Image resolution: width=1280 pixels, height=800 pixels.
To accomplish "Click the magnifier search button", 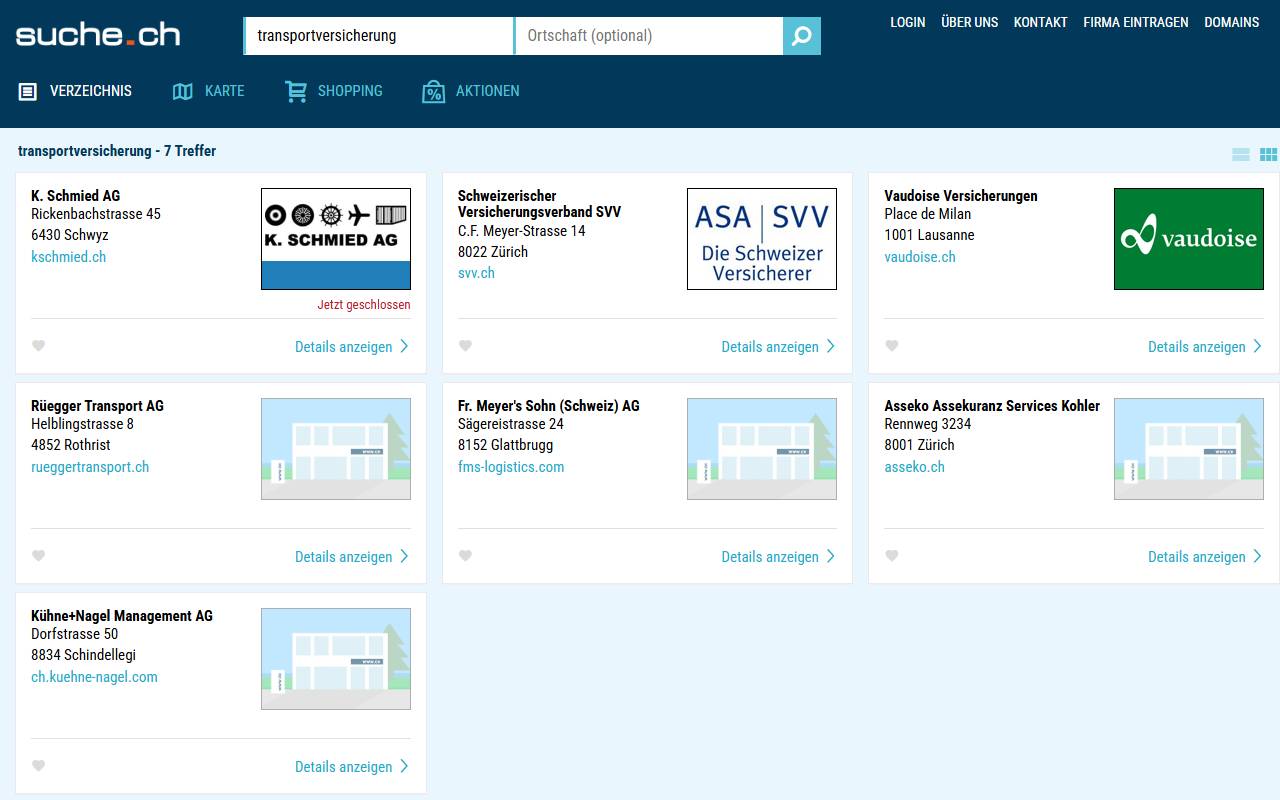I will tap(802, 36).
